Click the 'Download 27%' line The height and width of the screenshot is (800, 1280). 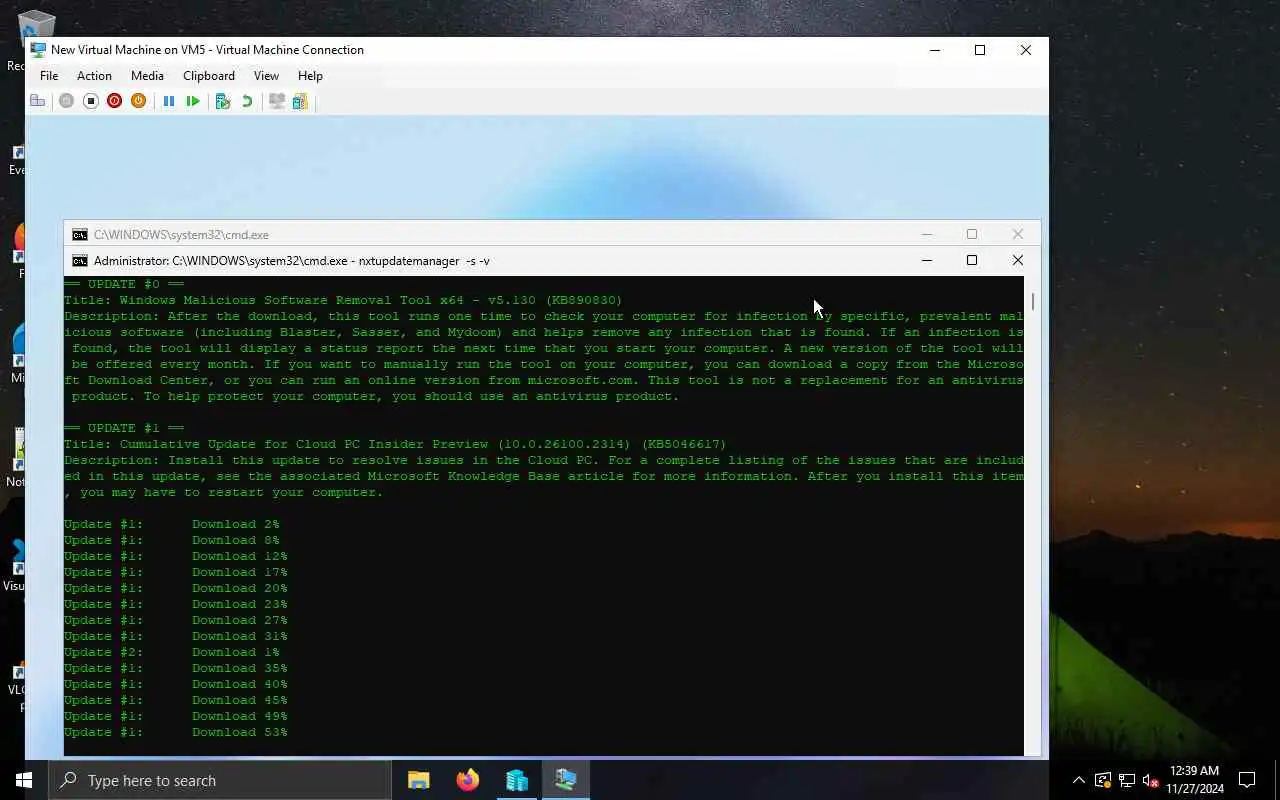(176, 620)
